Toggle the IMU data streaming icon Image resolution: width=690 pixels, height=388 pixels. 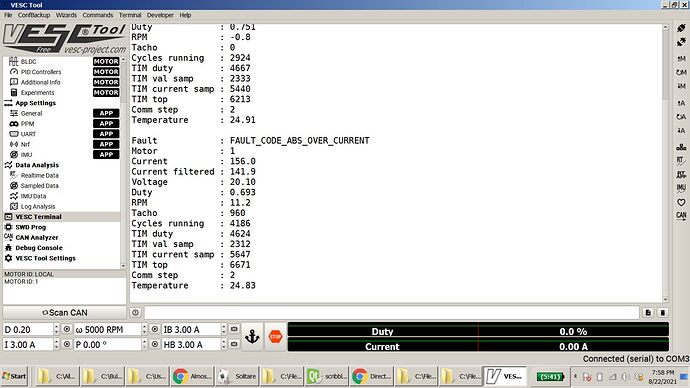tap(681, 188)
